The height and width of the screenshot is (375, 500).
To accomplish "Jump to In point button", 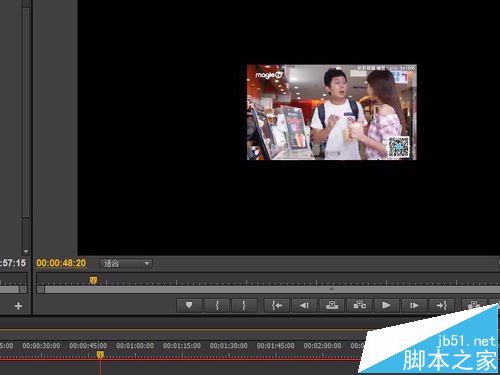I will [x=277, y=305].
